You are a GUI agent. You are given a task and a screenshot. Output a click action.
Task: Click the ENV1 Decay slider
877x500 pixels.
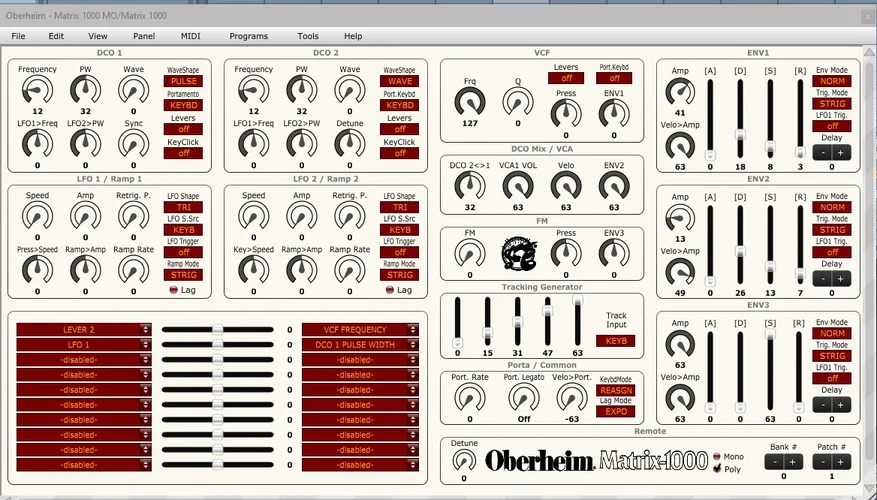[740, 133]
